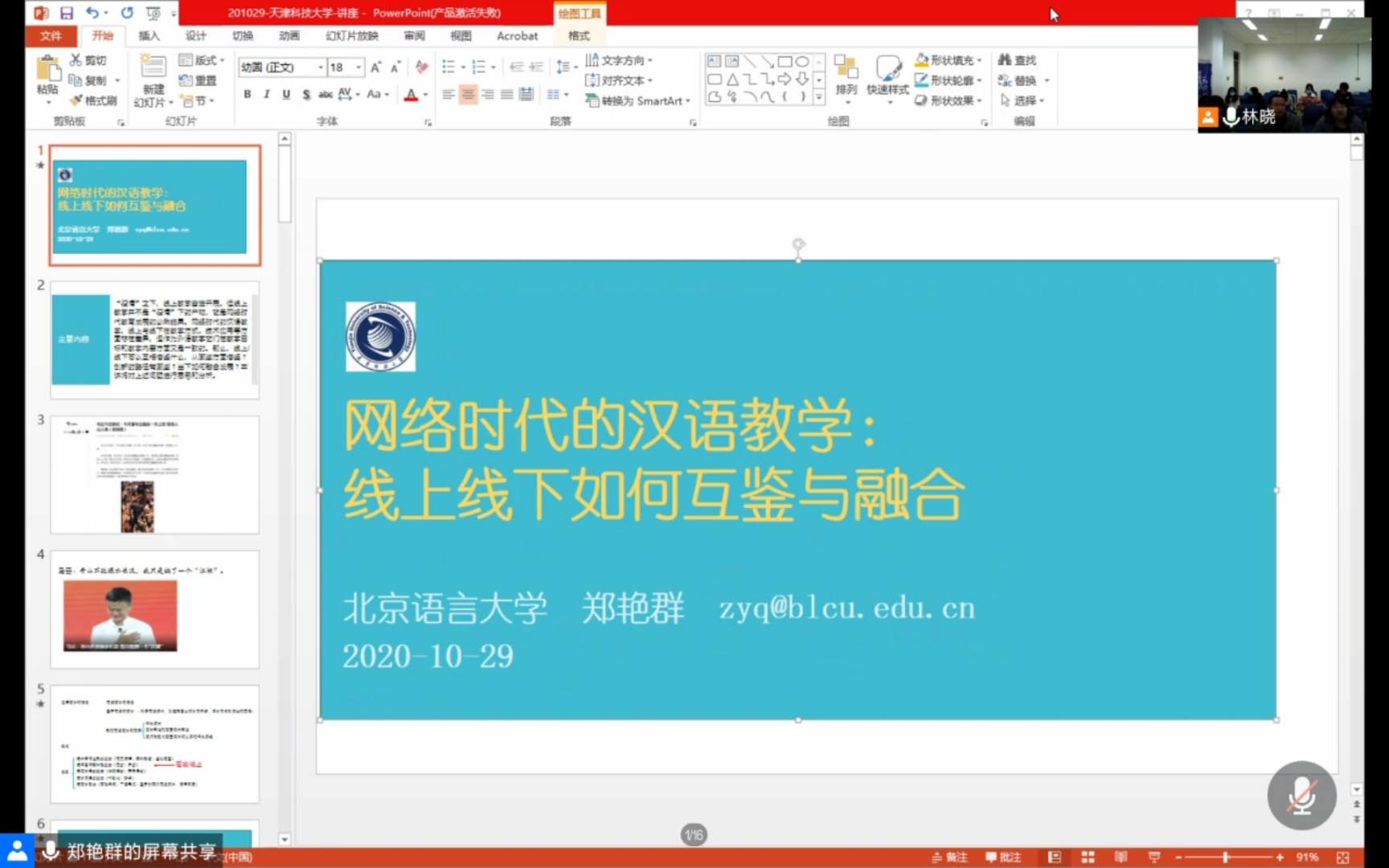The width and height of the screenshot is (1389, 868).
Task: Start Slide Show from the status bar icon
Action: (x=1154, y=858)
